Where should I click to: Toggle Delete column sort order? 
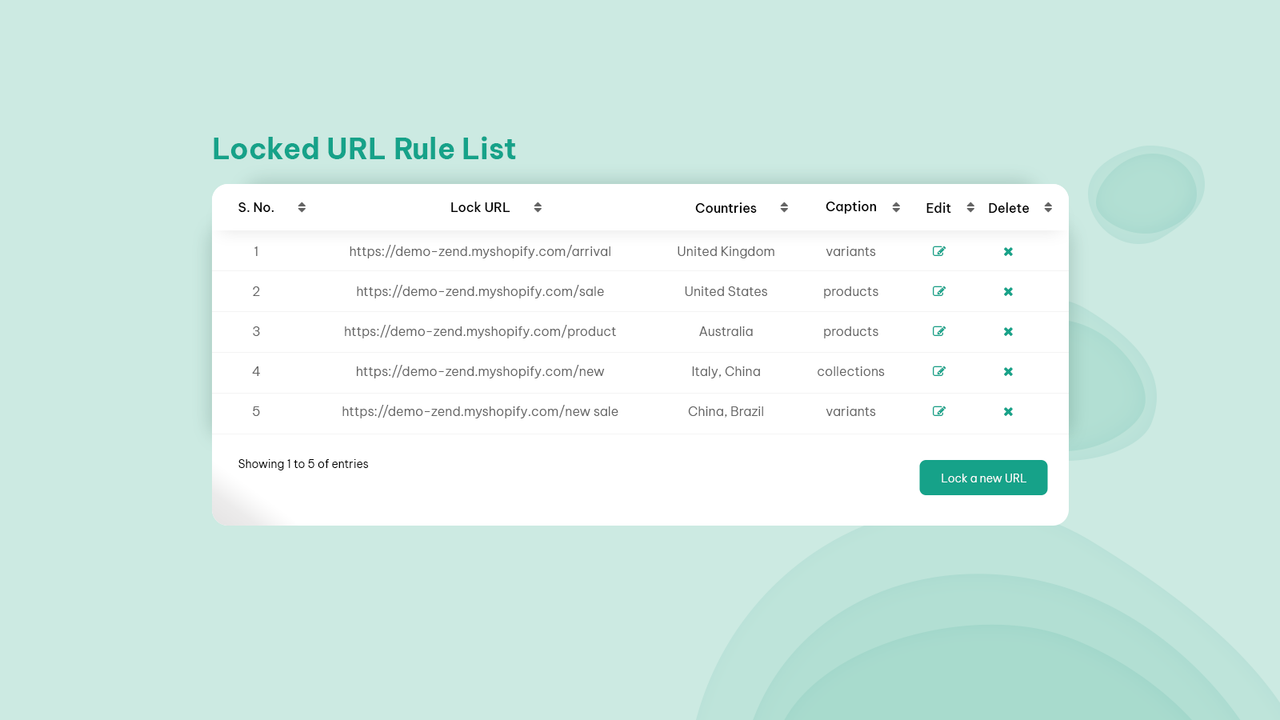(x=1049, y=207)
